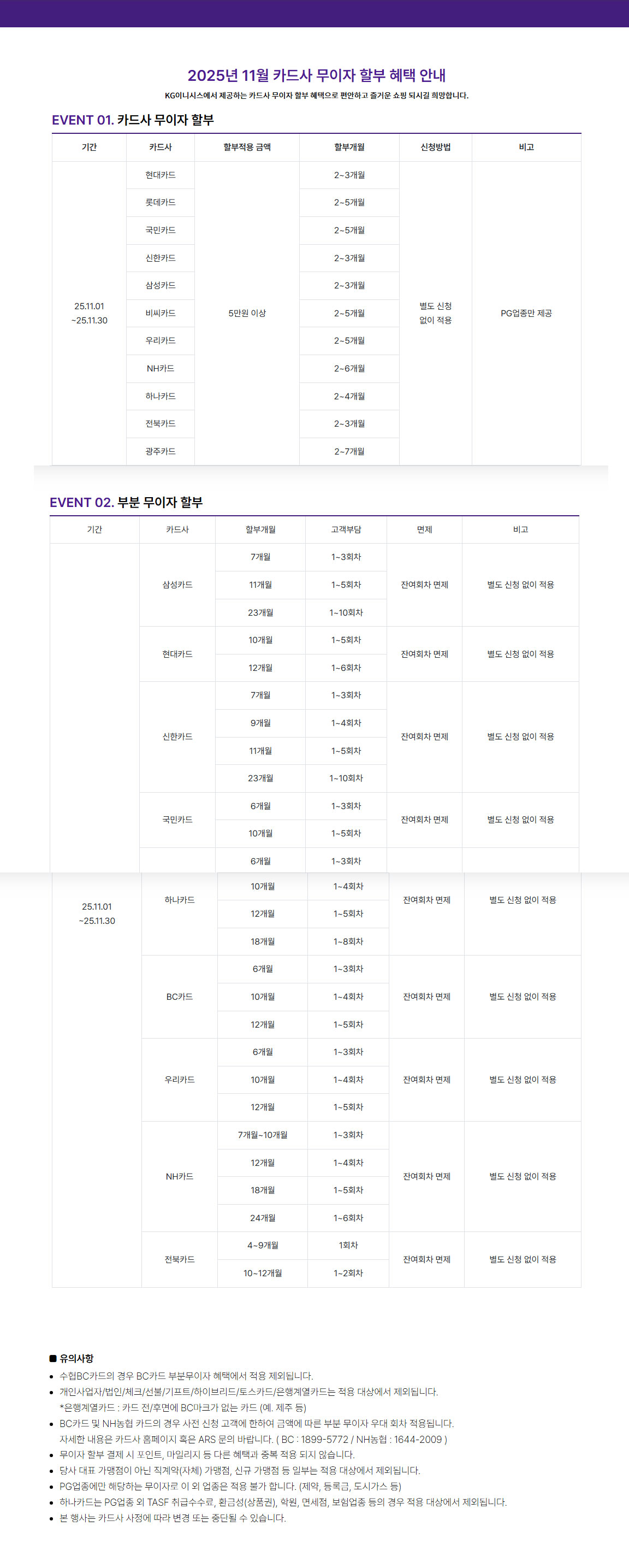Click the purple banner at page top
629x1568 pixels.
[314, 14]
